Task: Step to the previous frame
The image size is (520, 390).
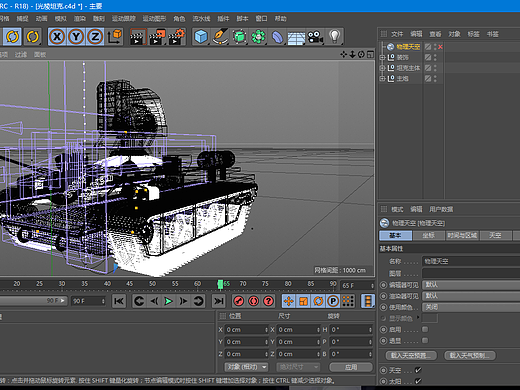Action: tap(154, 301)
